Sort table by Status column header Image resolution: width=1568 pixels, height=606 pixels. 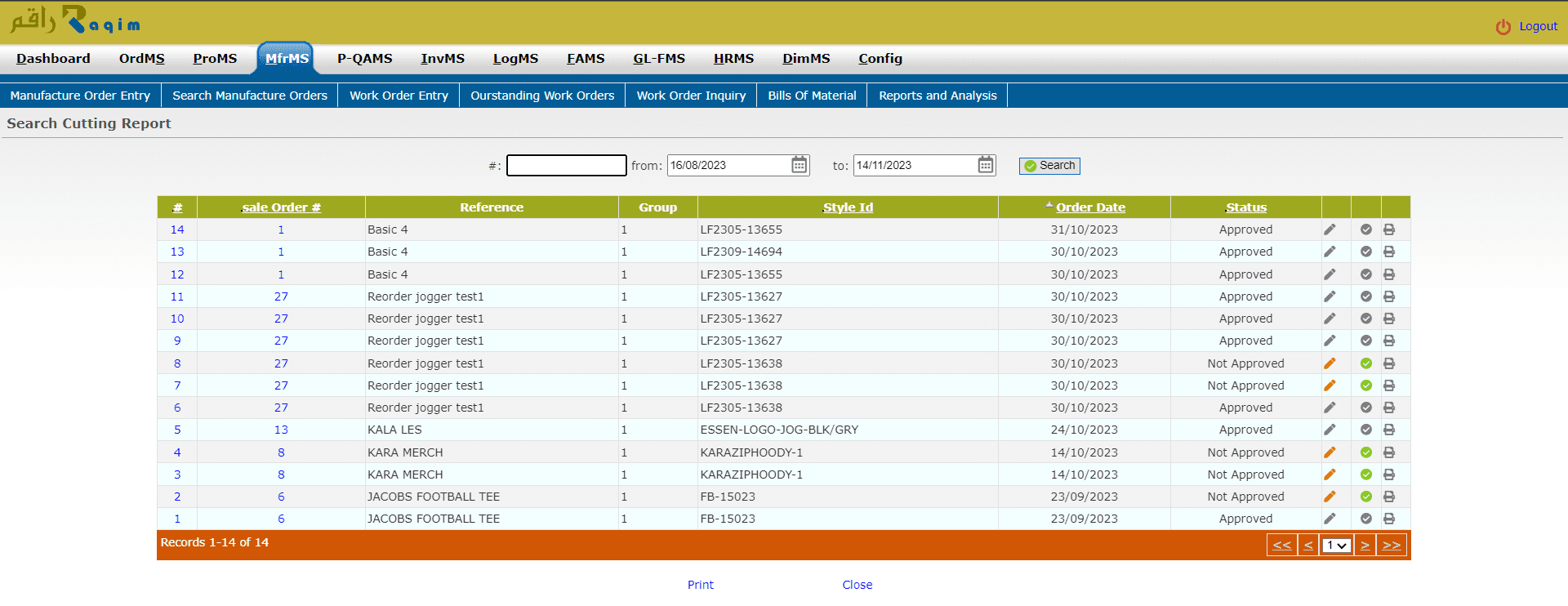(x=1245, y=207)
